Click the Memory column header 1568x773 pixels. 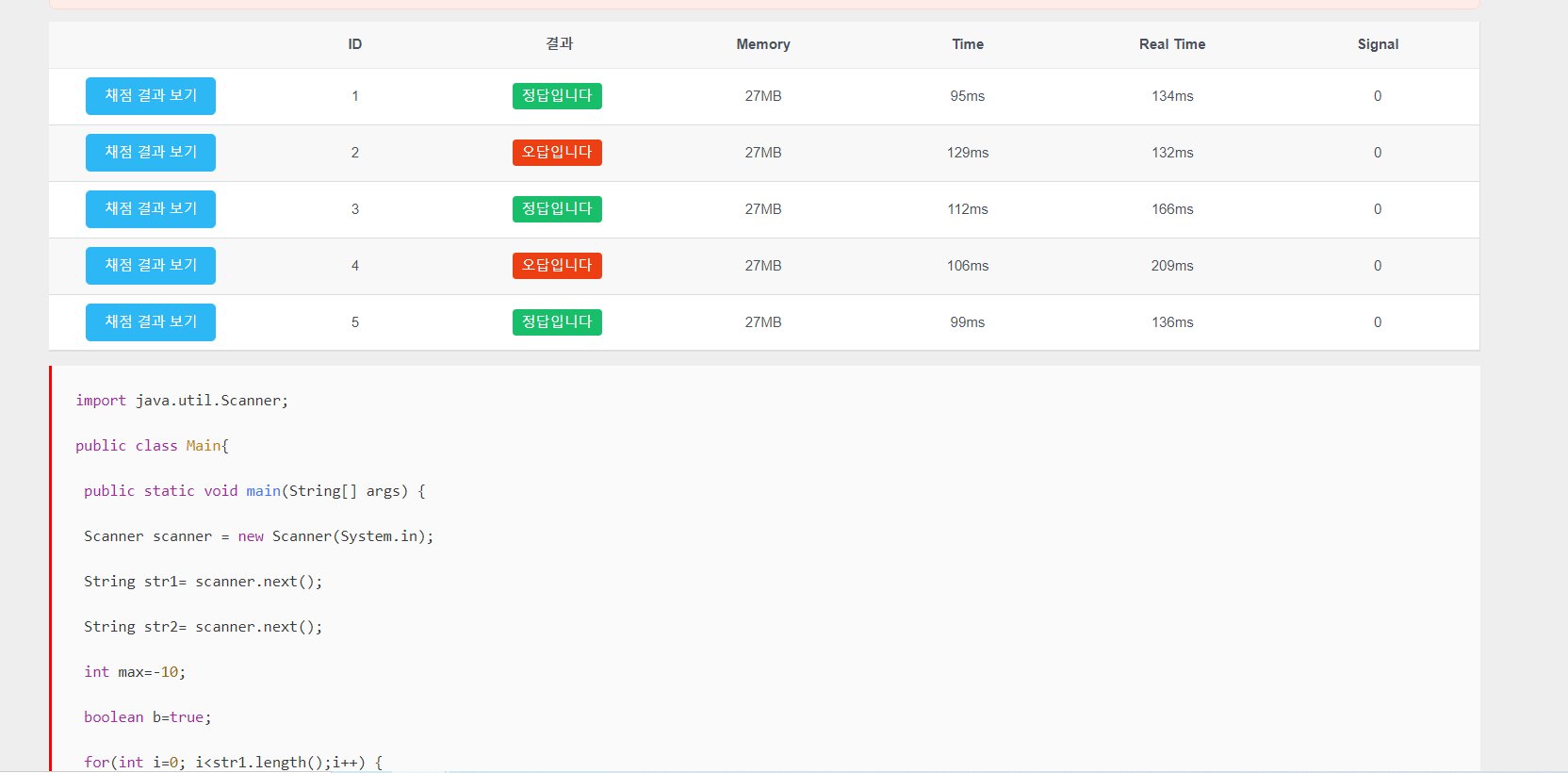click(763, 44)
